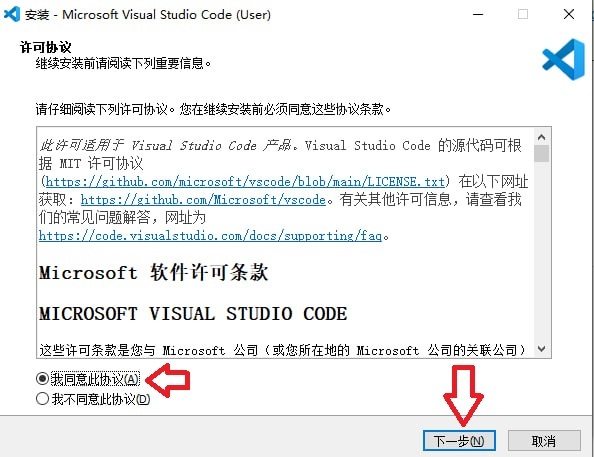Open the LICENSE.txt GitHub link
594x457 pixels.
coord(245,182)
